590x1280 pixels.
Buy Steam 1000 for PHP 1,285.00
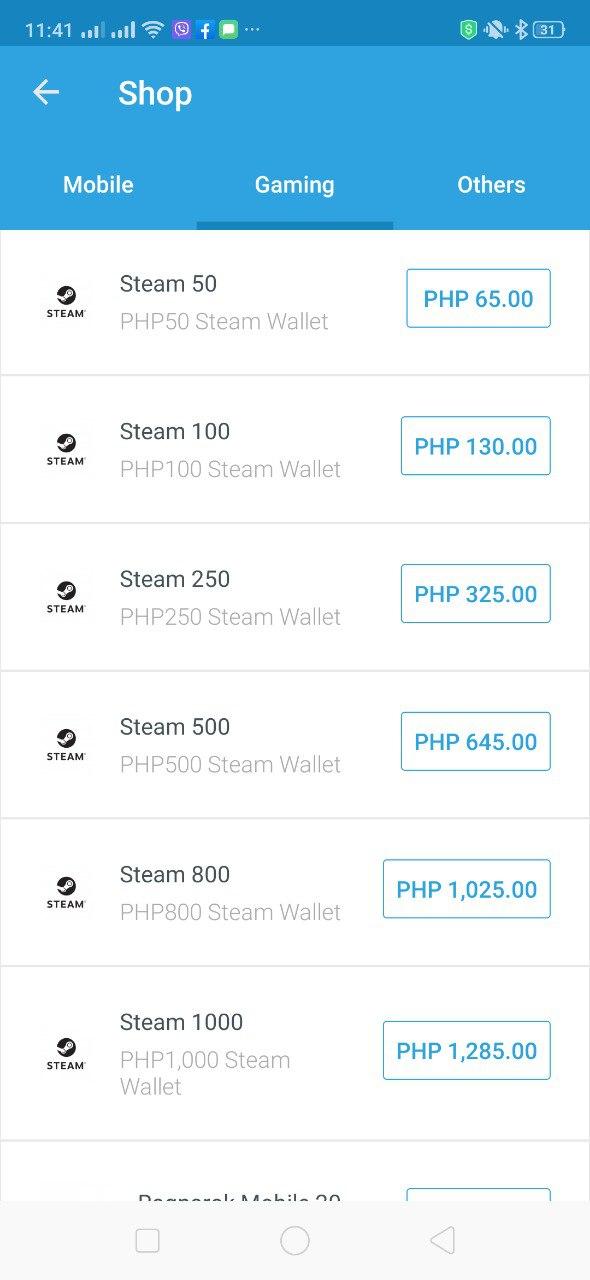466,1050
